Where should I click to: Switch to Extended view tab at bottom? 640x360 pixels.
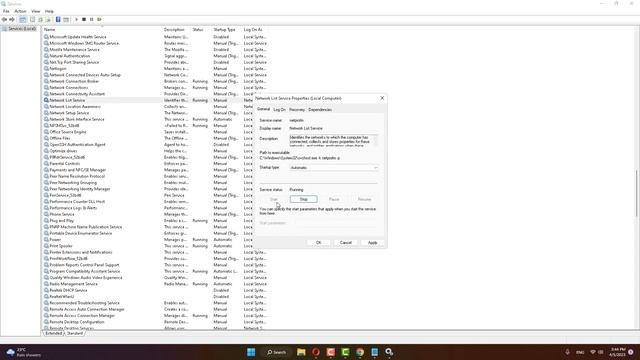coord(53,333)
